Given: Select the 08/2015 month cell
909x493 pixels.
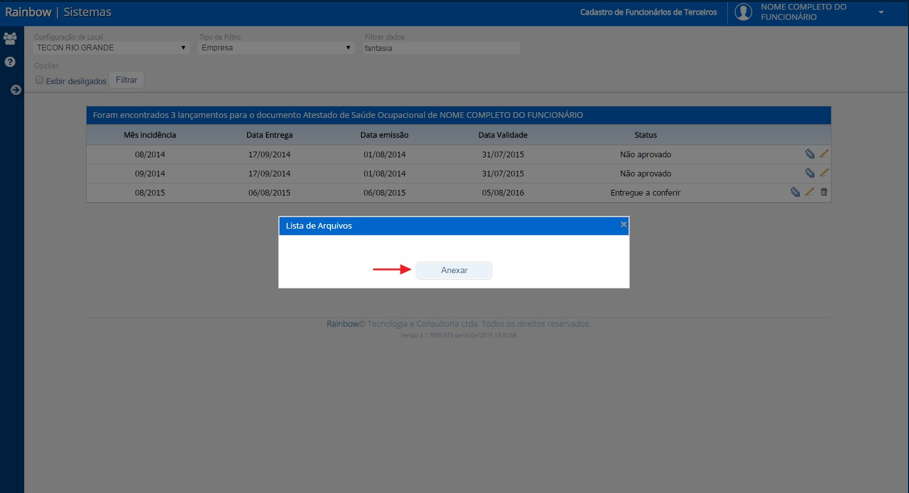Looking at the screenshot, I should [x=150, y=193].
